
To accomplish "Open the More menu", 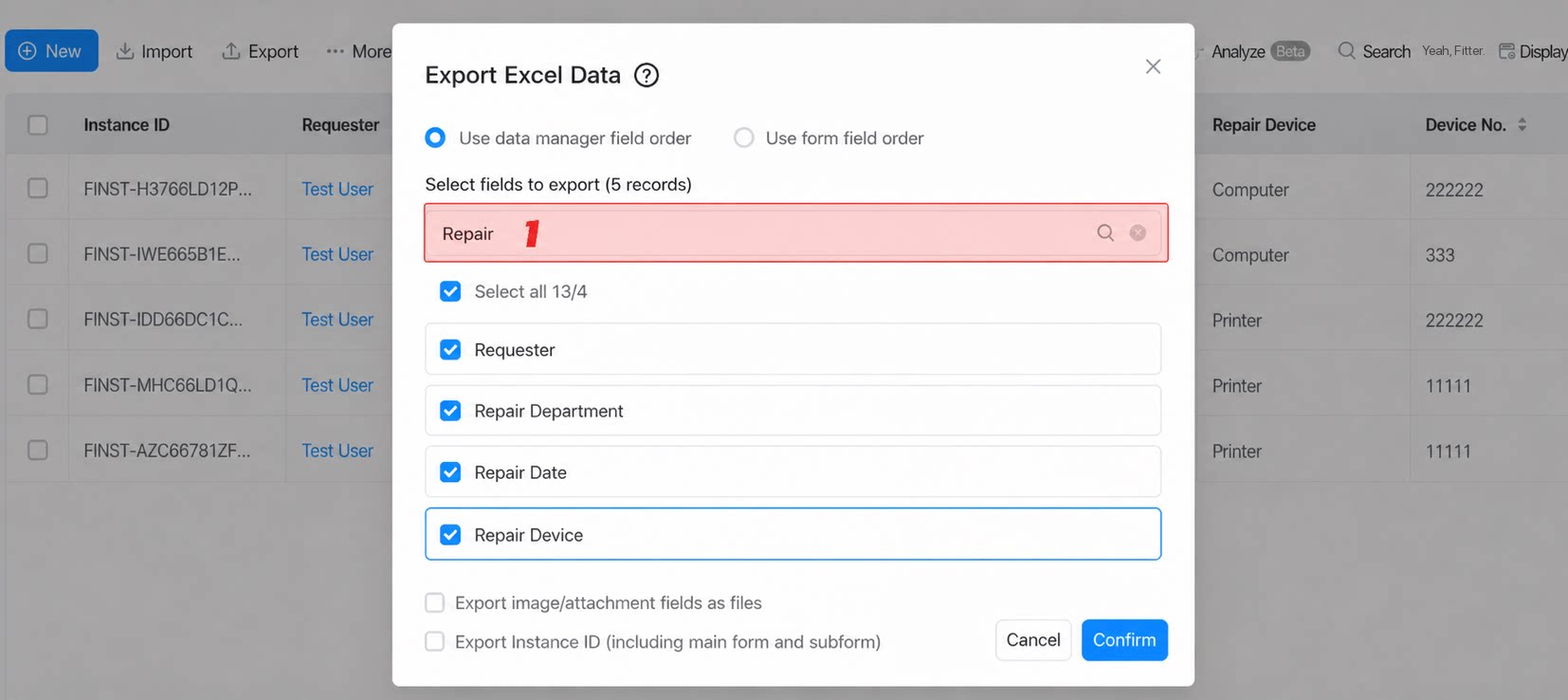I will pyautogui.click(x=358, y=51).
